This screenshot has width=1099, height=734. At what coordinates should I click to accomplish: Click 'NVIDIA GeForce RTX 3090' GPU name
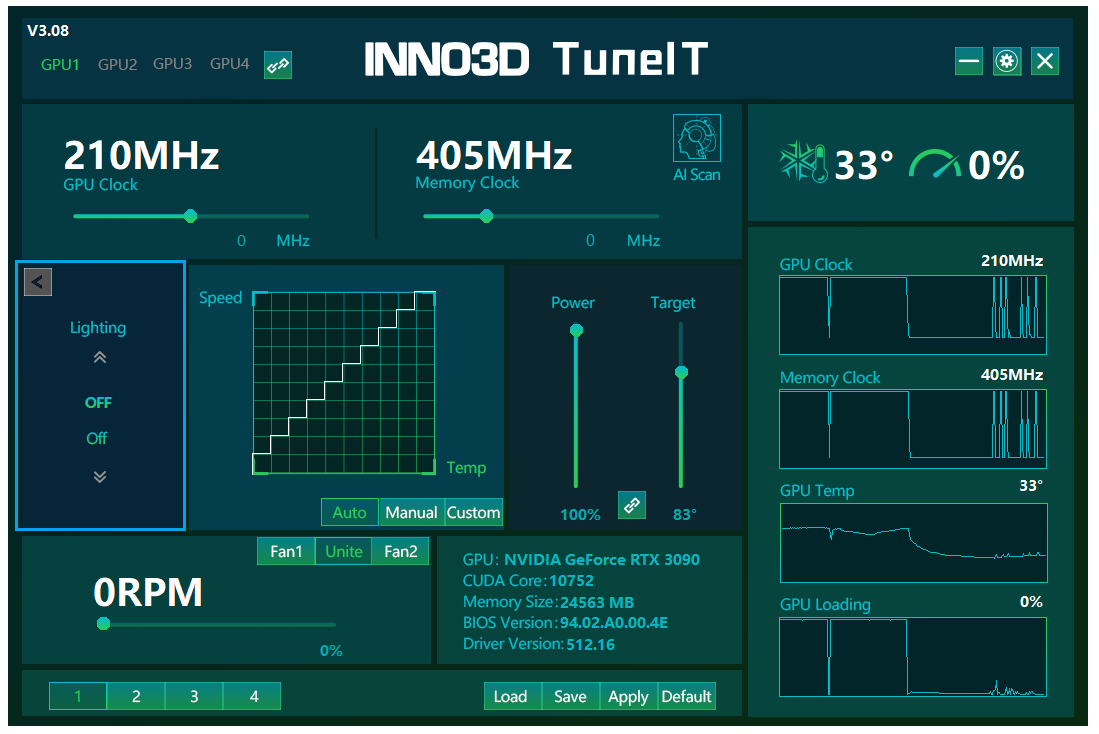[602, 559]
